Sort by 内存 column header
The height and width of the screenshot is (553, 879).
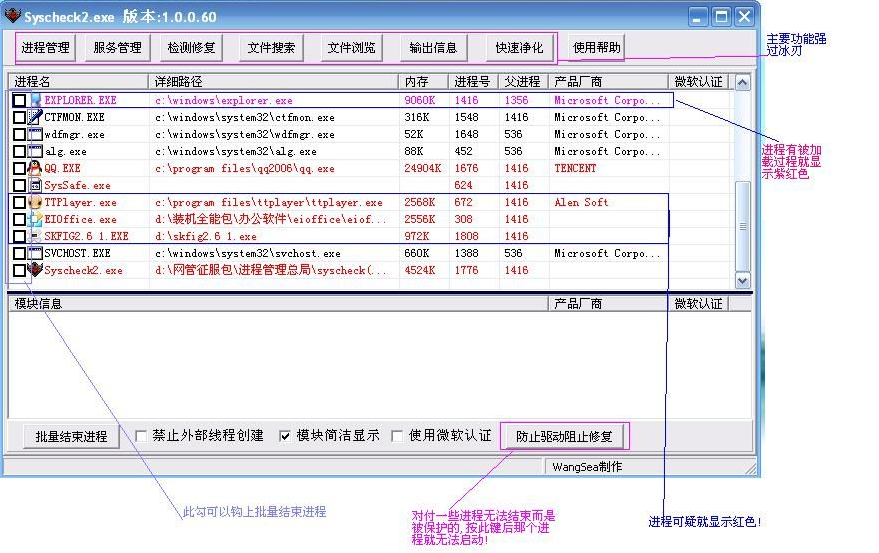coord(424,82)
